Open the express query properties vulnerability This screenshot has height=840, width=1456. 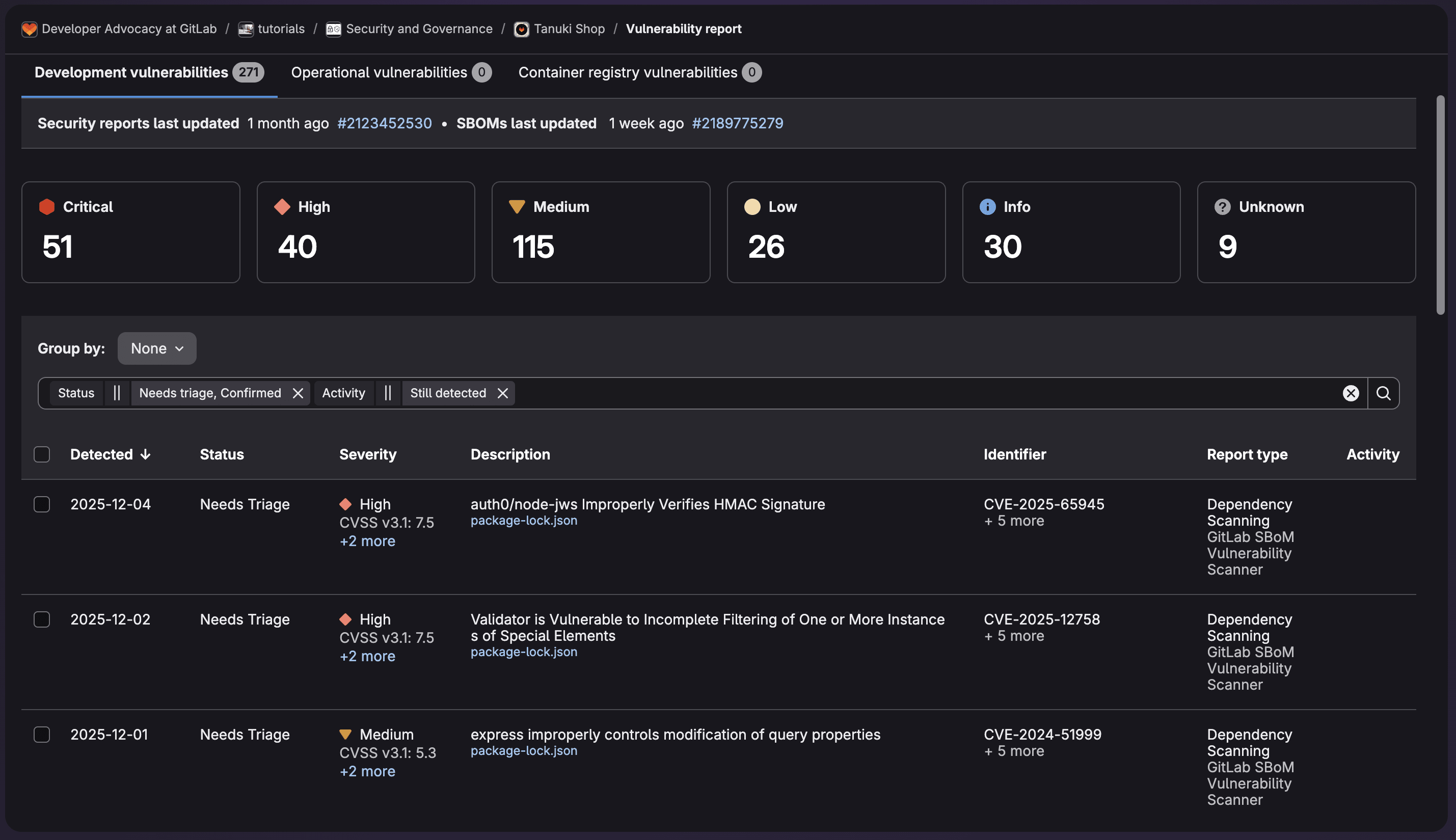point(675,735)
